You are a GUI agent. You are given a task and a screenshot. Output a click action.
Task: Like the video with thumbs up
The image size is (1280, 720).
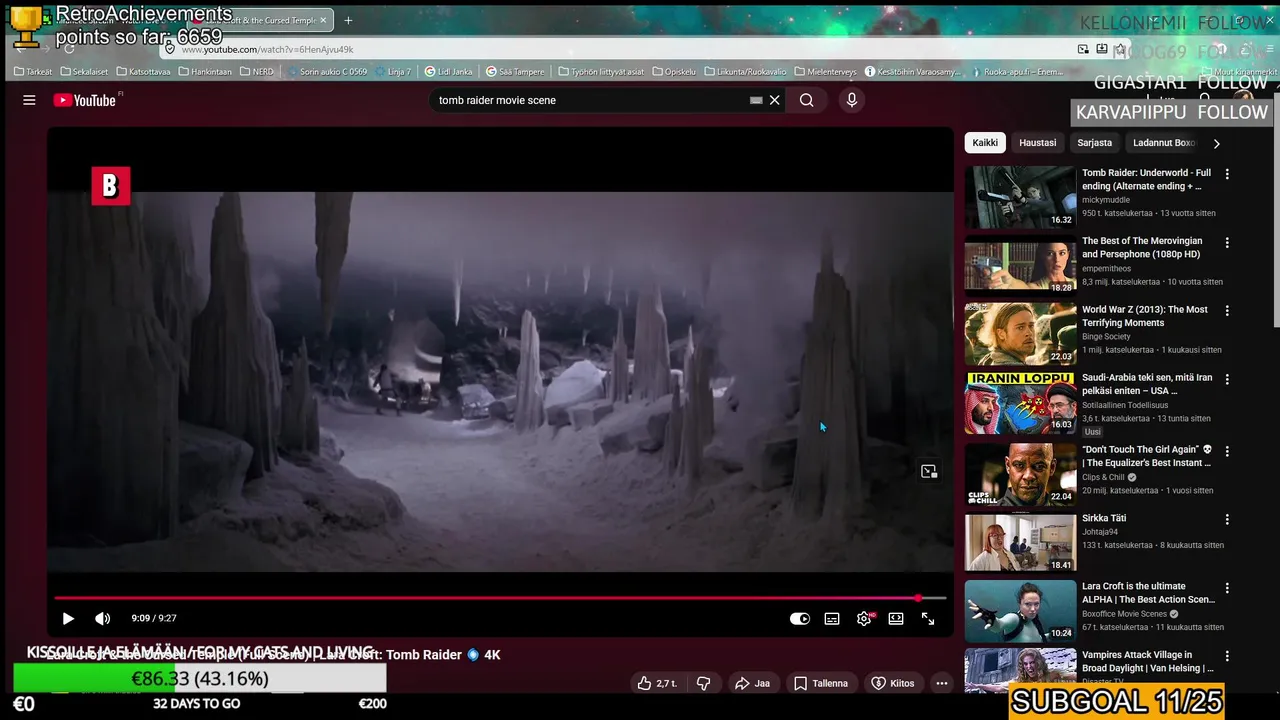[x=658, y=683]
